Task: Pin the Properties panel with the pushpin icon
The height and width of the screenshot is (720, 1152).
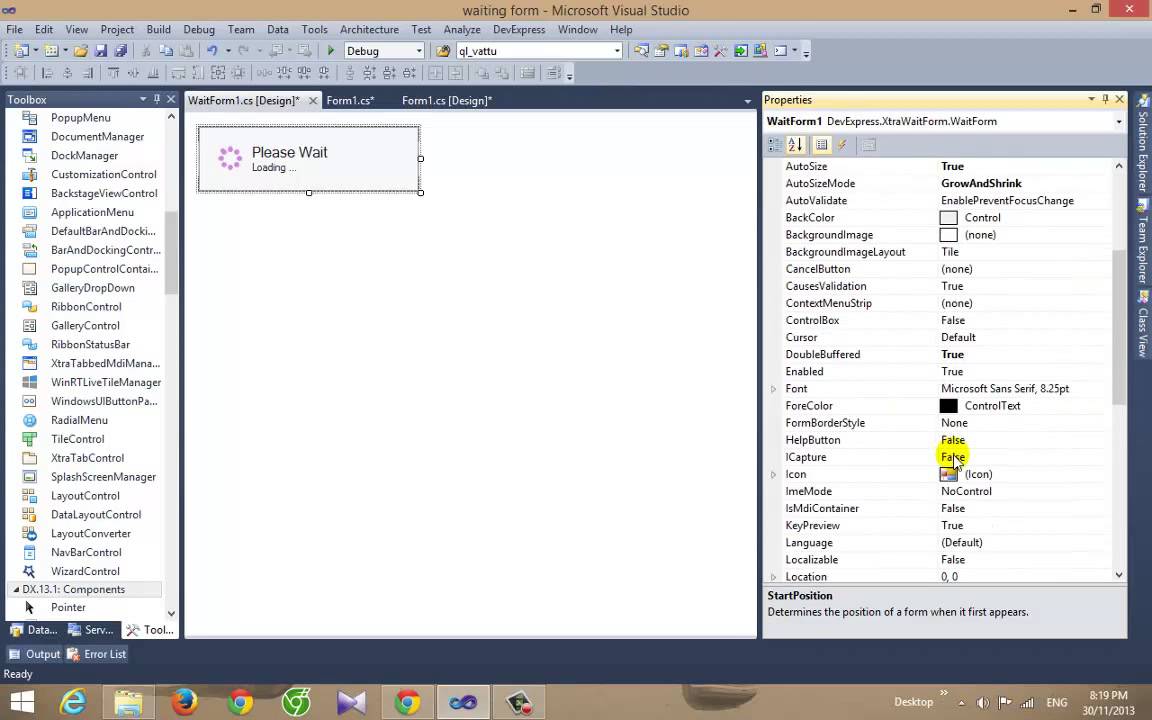Action: click(1105, 99)
